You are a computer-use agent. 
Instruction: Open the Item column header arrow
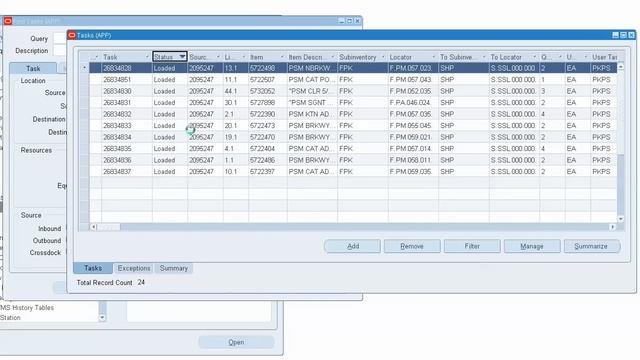tap(282, 57)
